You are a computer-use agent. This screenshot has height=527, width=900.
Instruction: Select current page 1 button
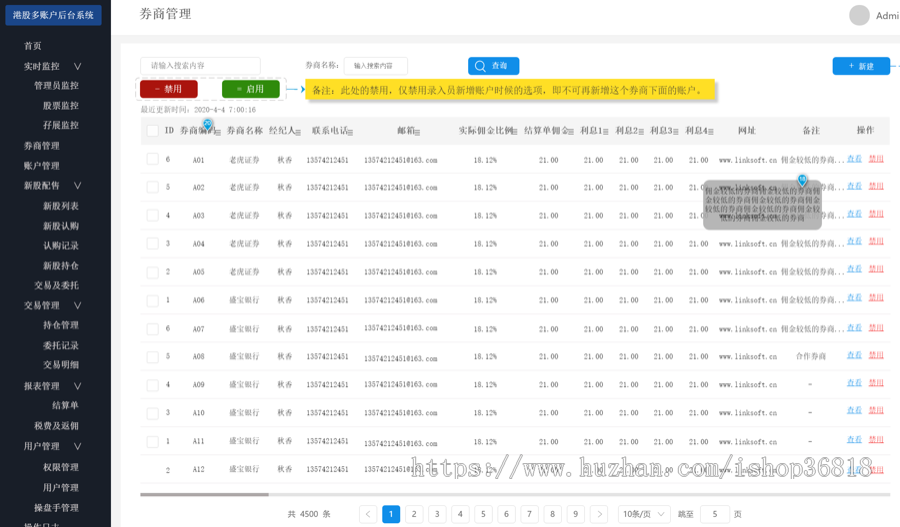pos(391,514)
